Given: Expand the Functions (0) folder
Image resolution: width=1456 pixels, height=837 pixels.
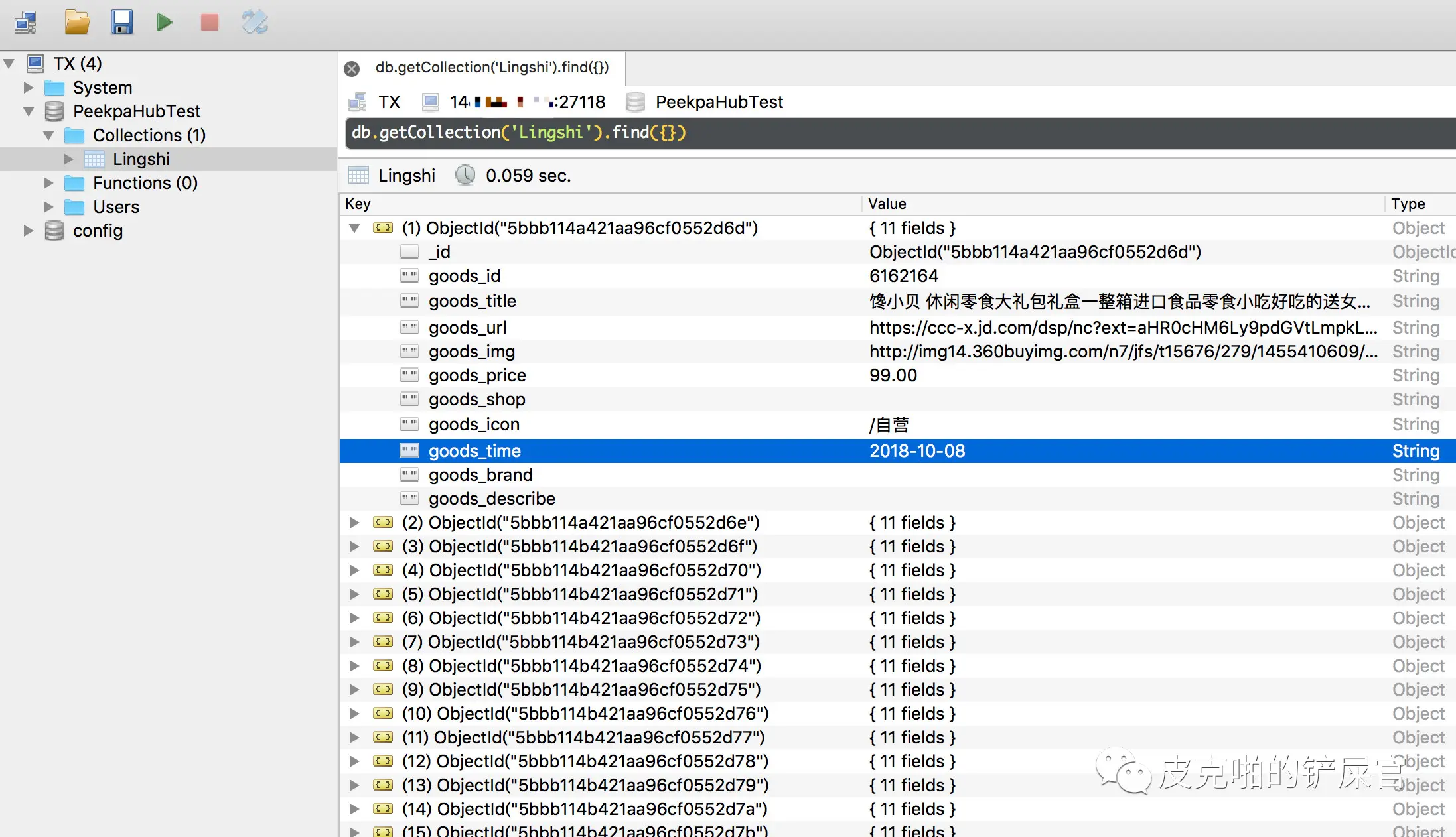Looking at the screenshot, I should (48, 183).
